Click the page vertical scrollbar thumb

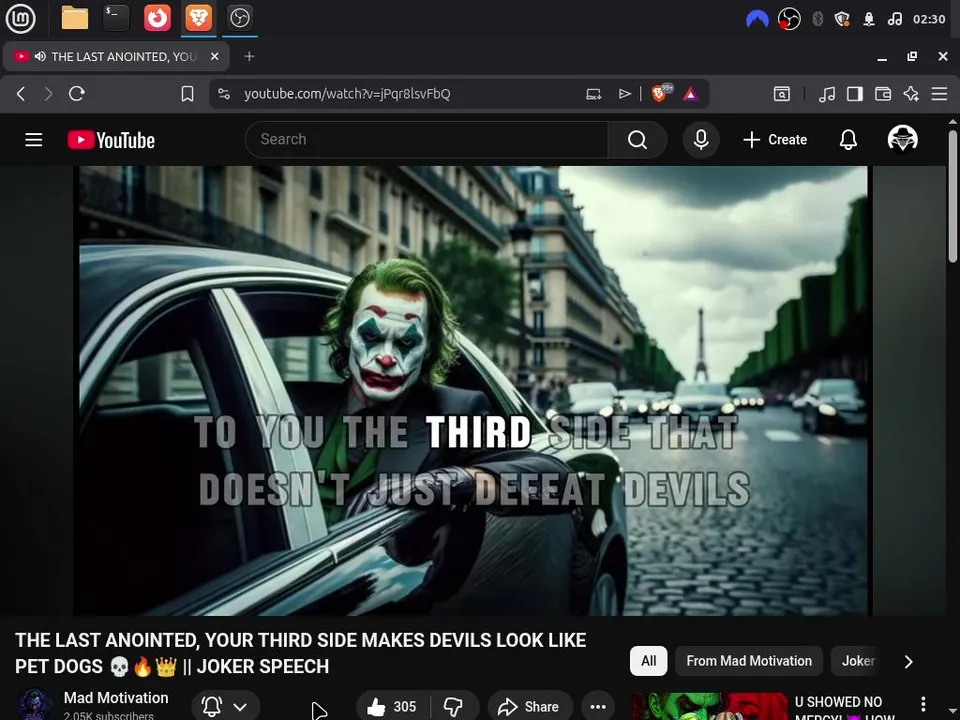click(x=953, y=196)
